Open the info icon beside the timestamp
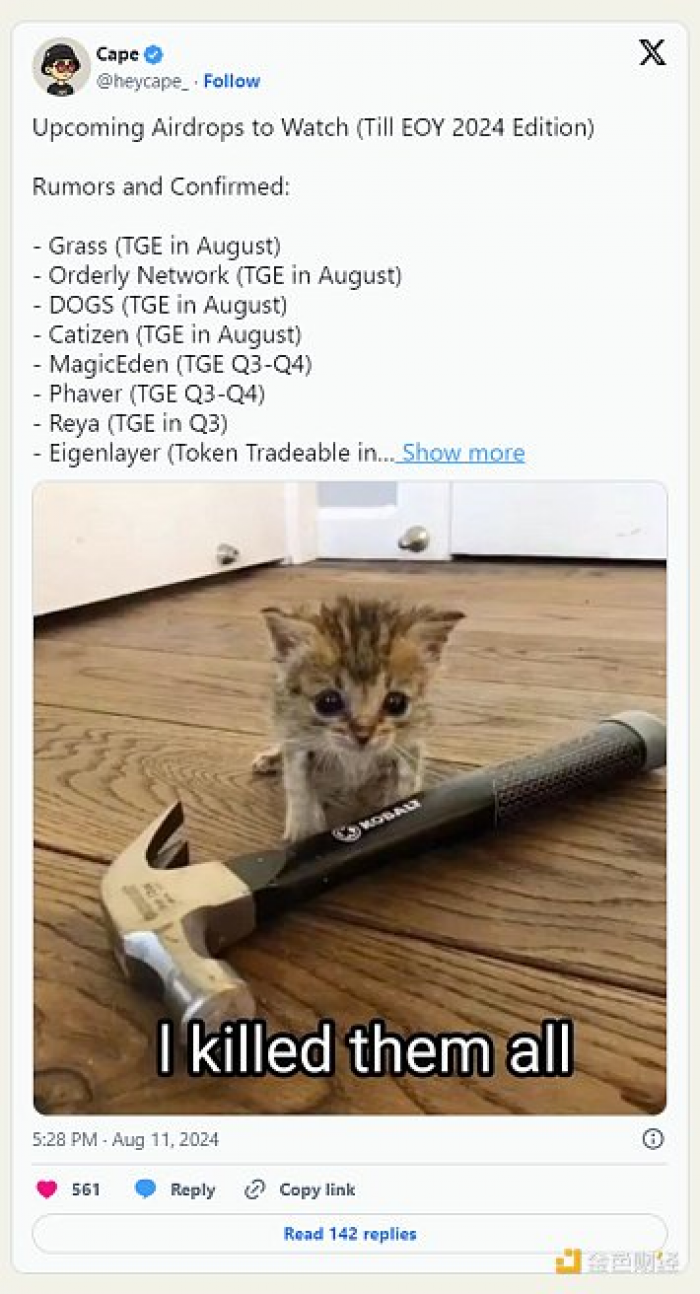 pyautogui.click(x=653, y=1139)
